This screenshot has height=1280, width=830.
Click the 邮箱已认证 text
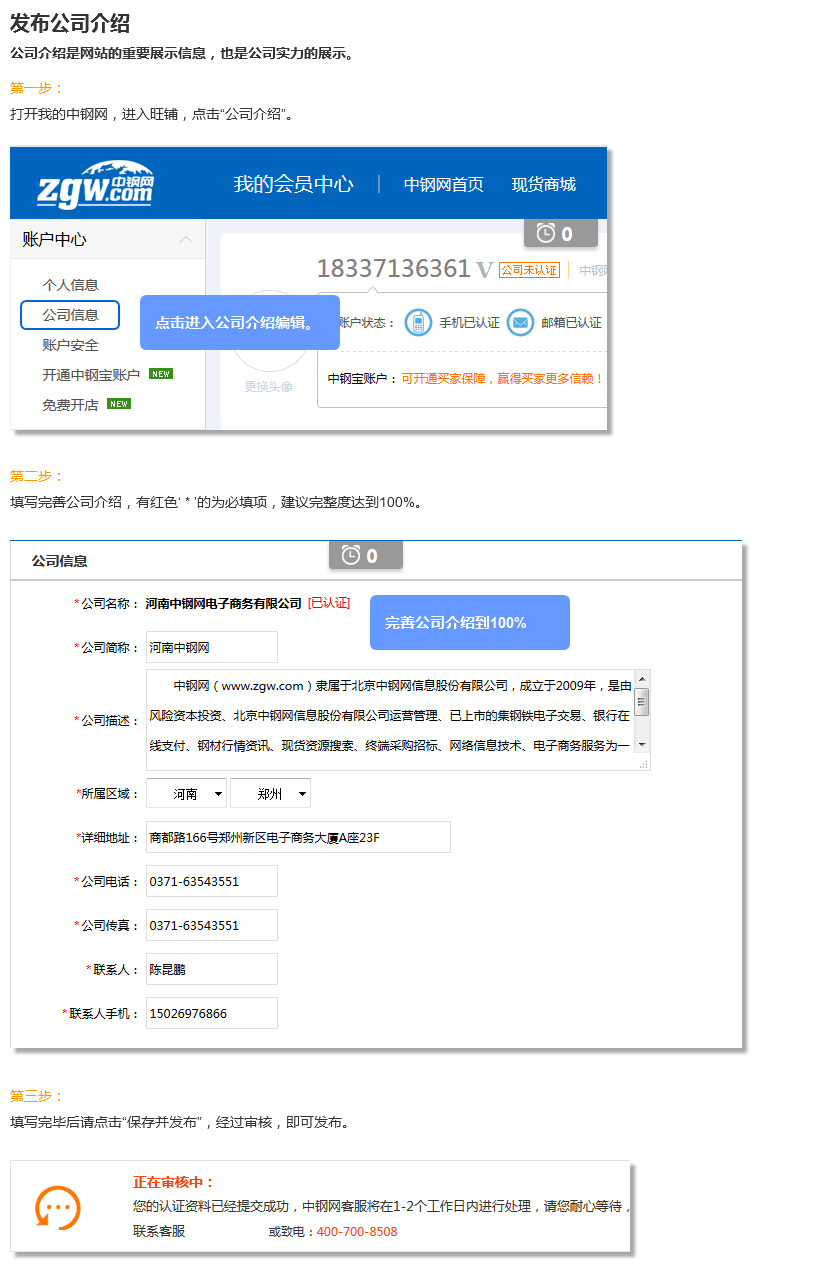(572, 323)
